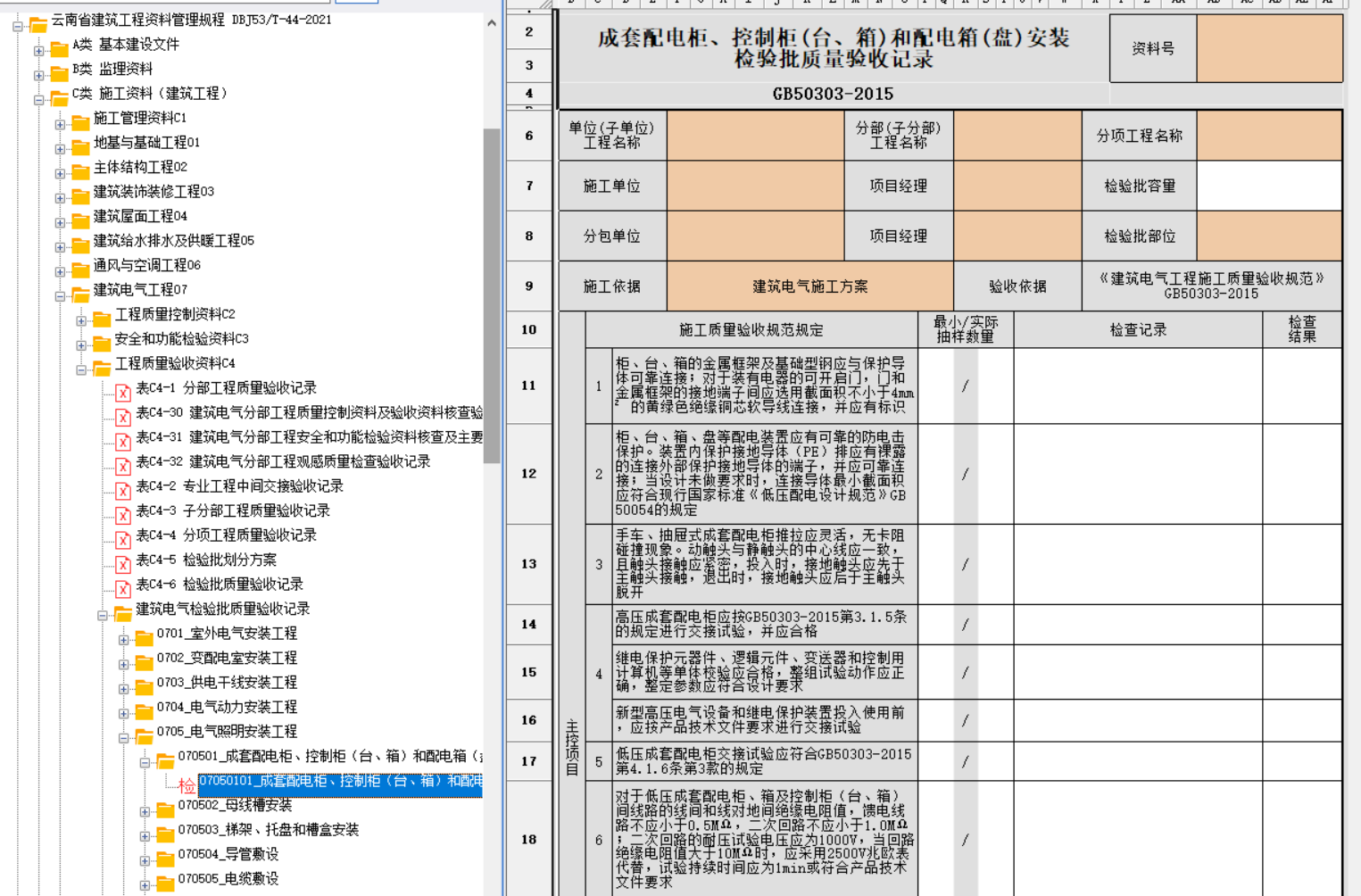Expand the 0704_电气动力安装工程 node
1361x896 pixels.
point(123,713)
